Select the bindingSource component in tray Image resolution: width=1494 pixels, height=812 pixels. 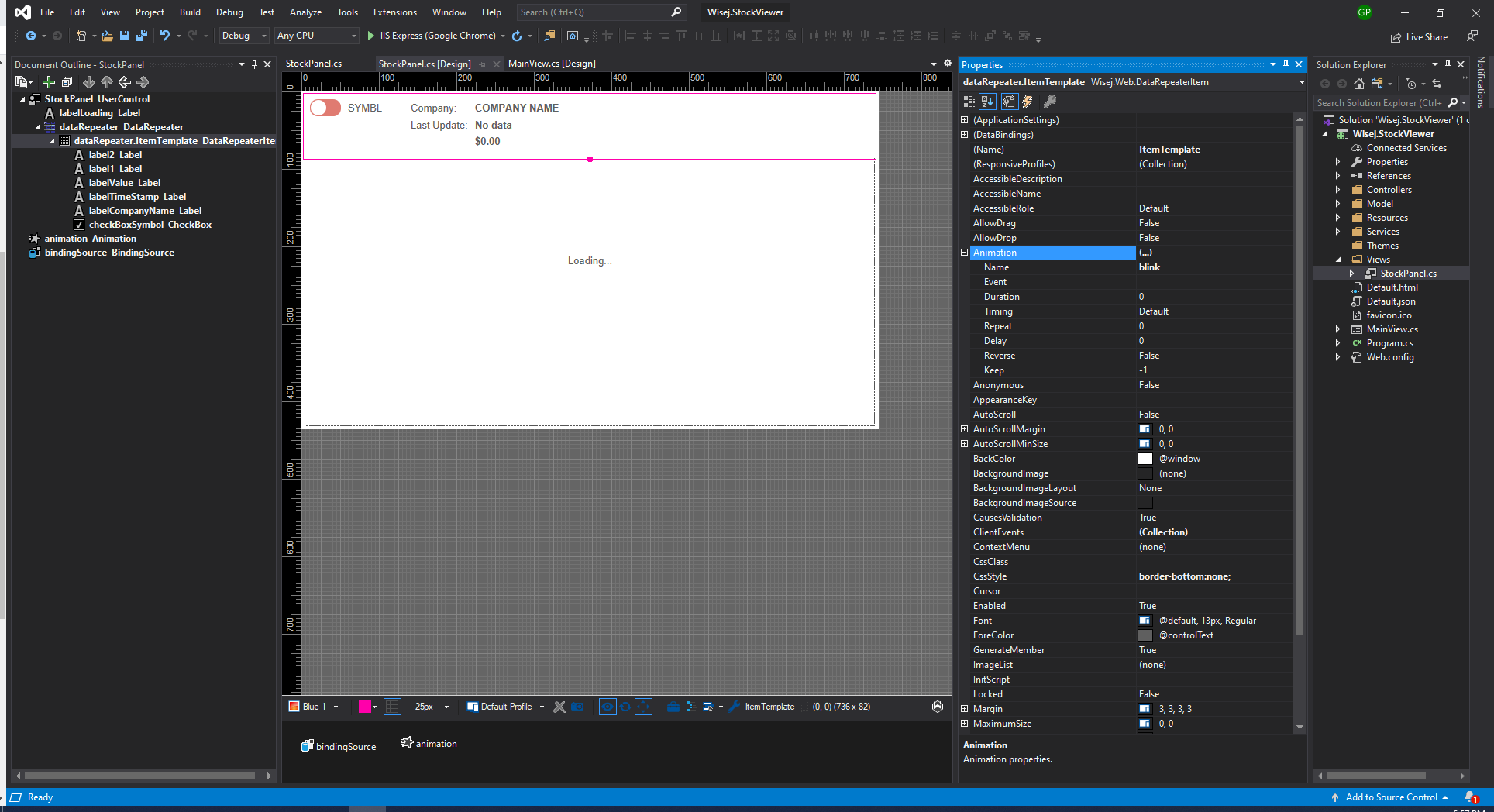tap(339, 746)
